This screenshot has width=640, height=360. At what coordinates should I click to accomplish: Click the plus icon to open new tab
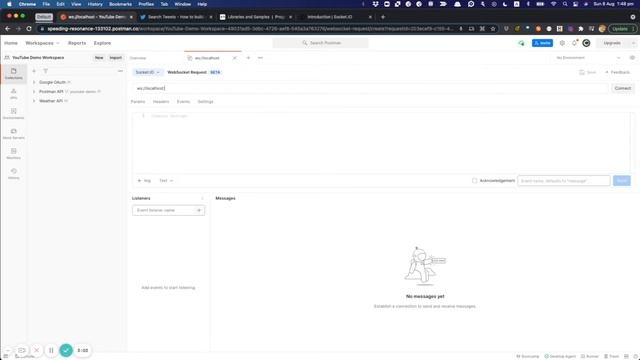point(248,58)
